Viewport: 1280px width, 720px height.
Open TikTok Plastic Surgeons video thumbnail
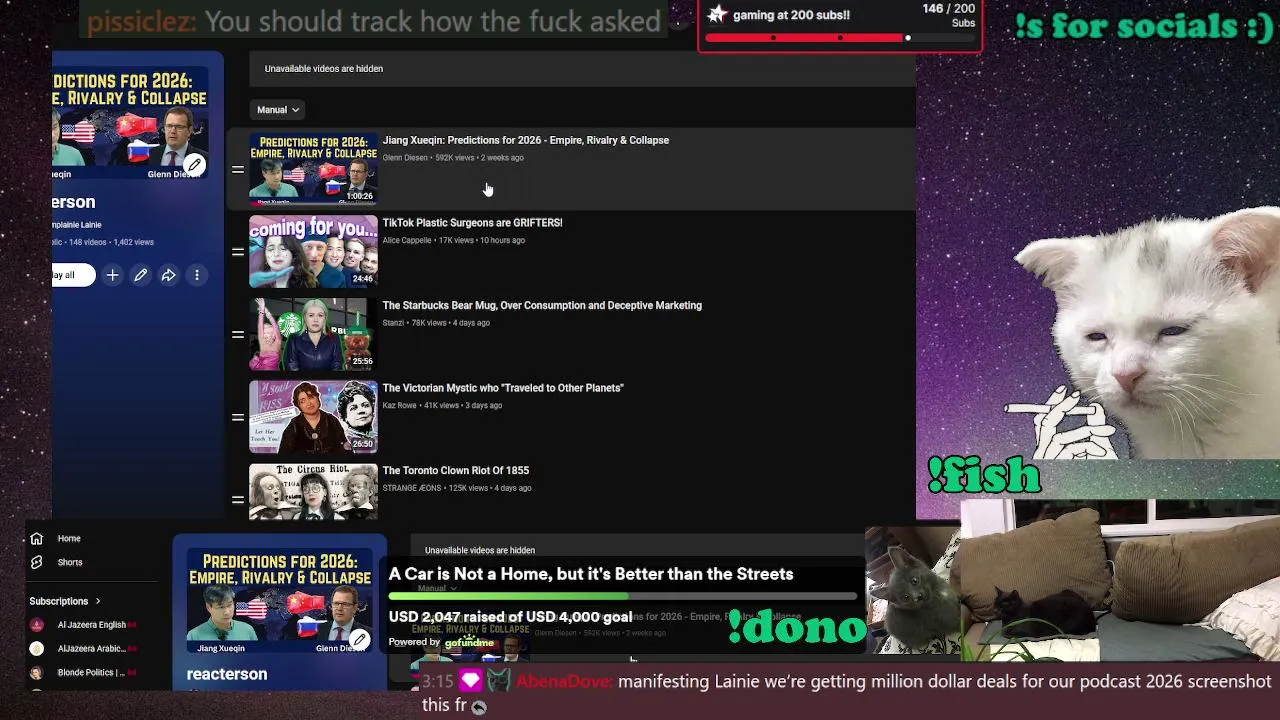pos(313,251)
